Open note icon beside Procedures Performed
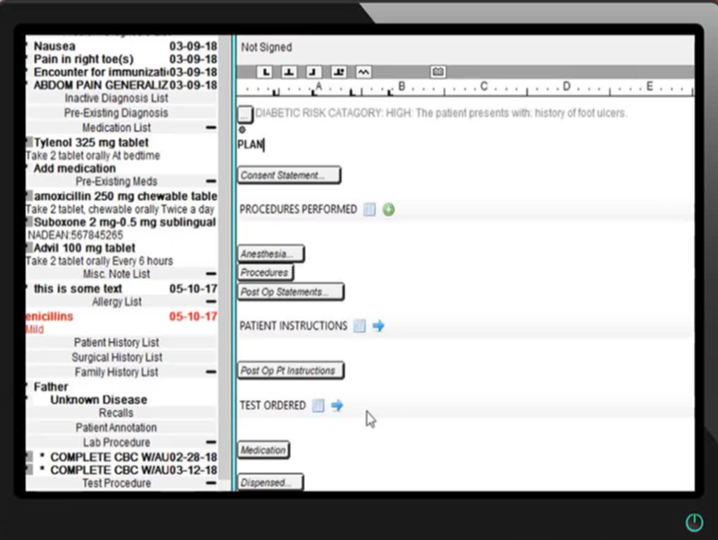 click(x=370, y=210)
